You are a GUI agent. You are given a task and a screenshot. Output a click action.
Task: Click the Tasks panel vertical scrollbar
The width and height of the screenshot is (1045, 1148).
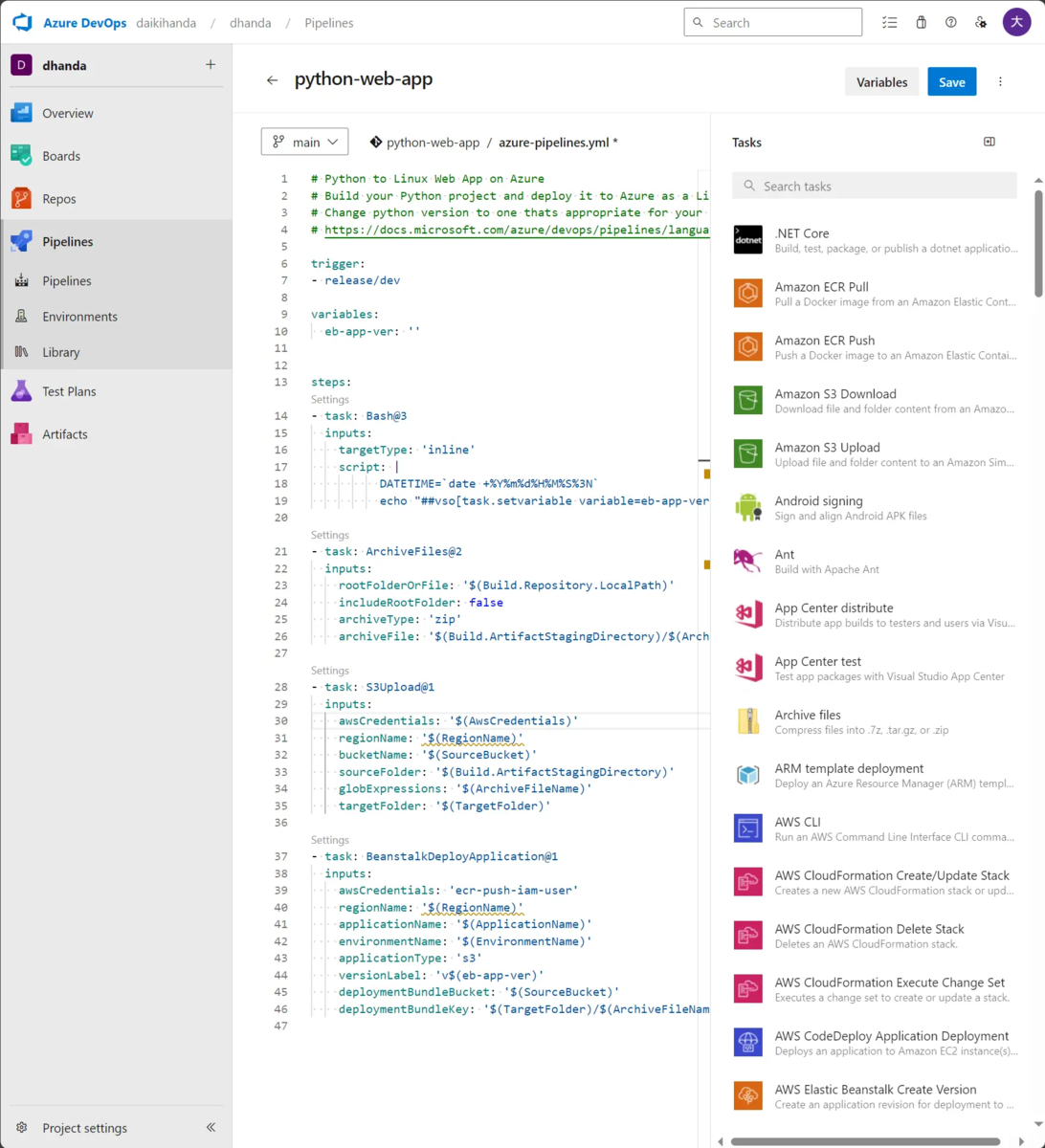[x=1038, y=242]
